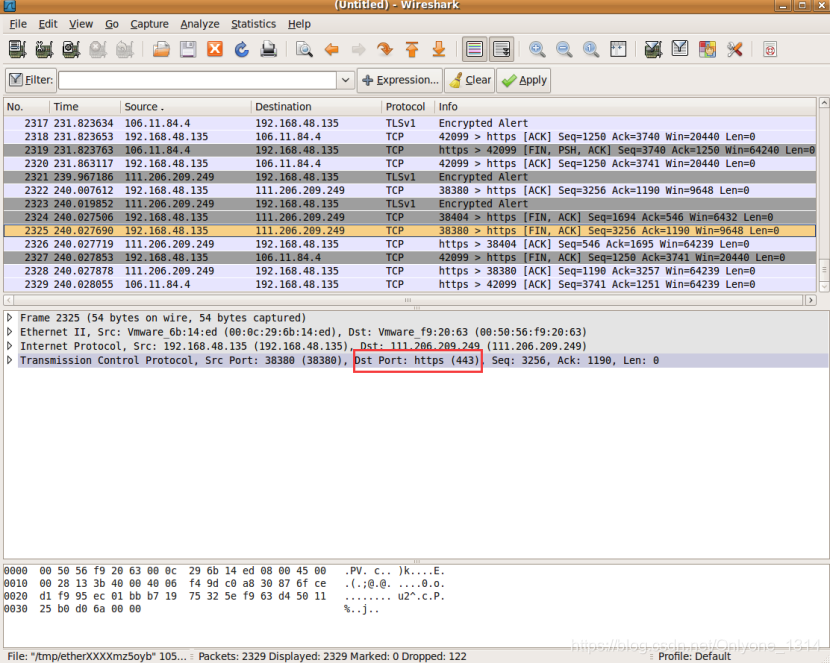Click scroll-up arrow of packet list scrollbar
The image size is (830, 664).
coord(824,103)
